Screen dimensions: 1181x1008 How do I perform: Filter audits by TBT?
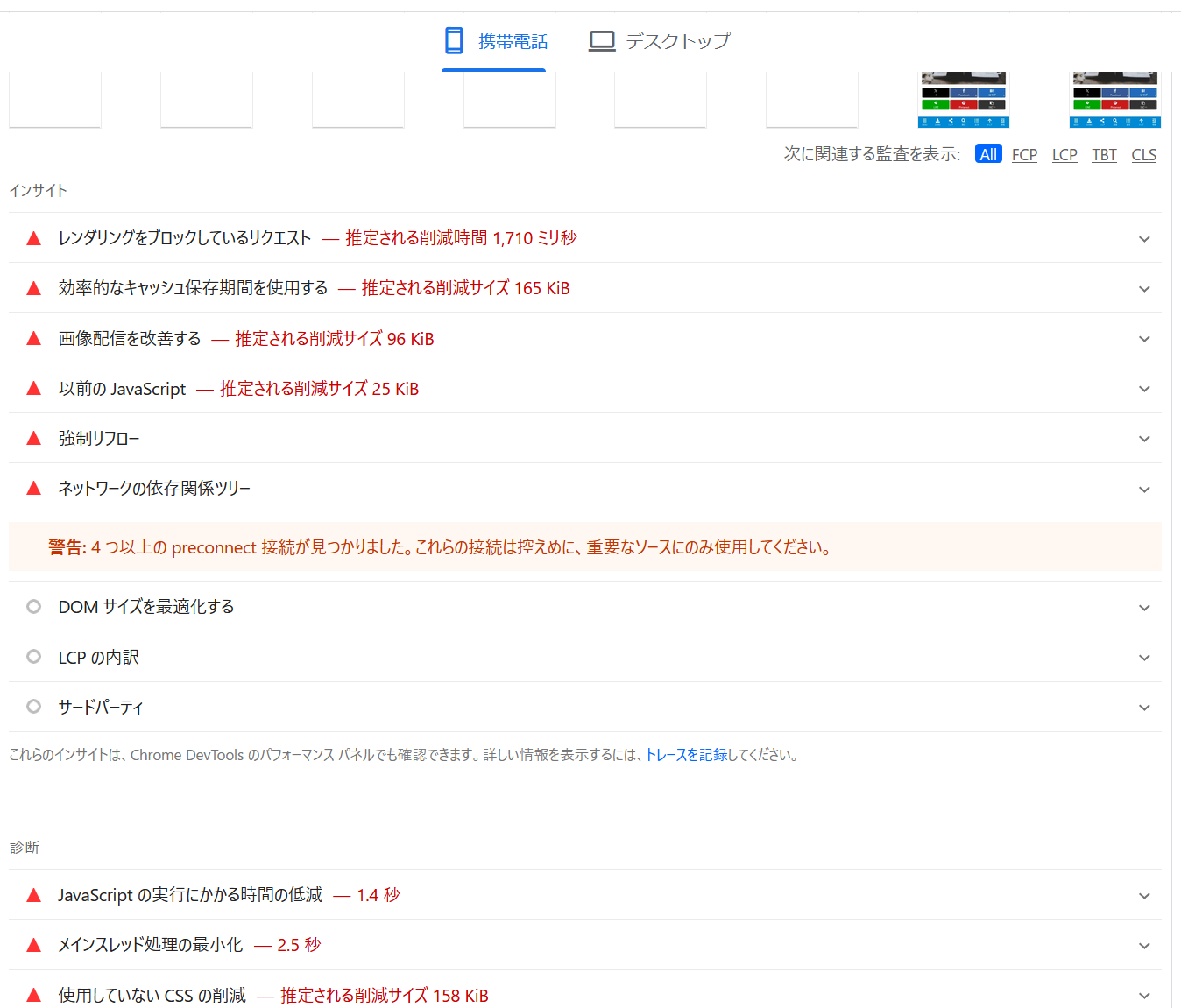[x=1104, y=155]
